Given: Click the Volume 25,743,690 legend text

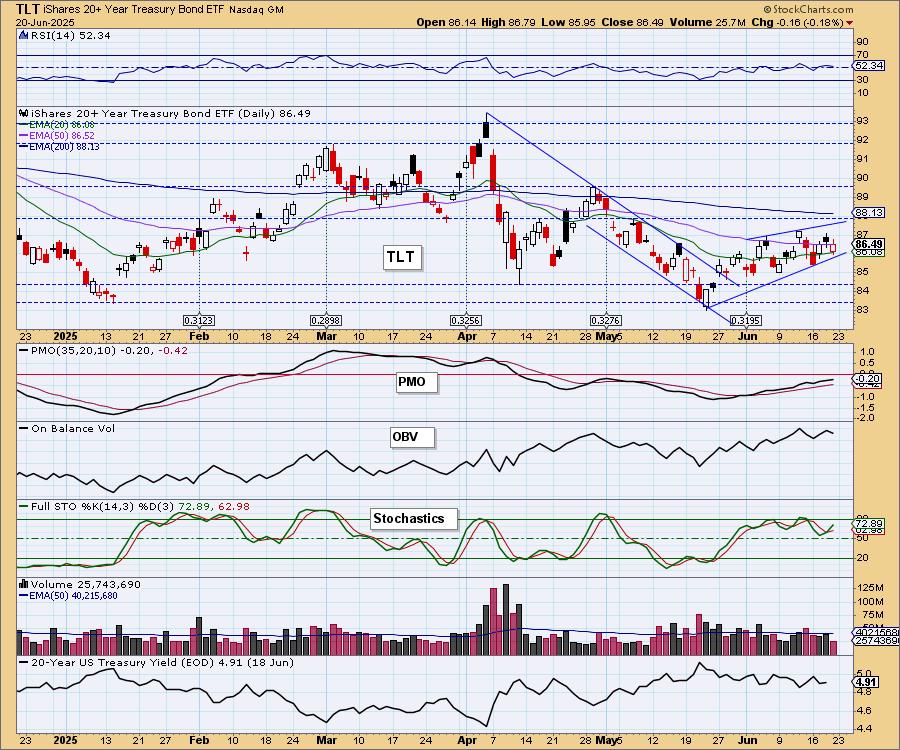Looking at the screenshot, I should coord(86,584).
